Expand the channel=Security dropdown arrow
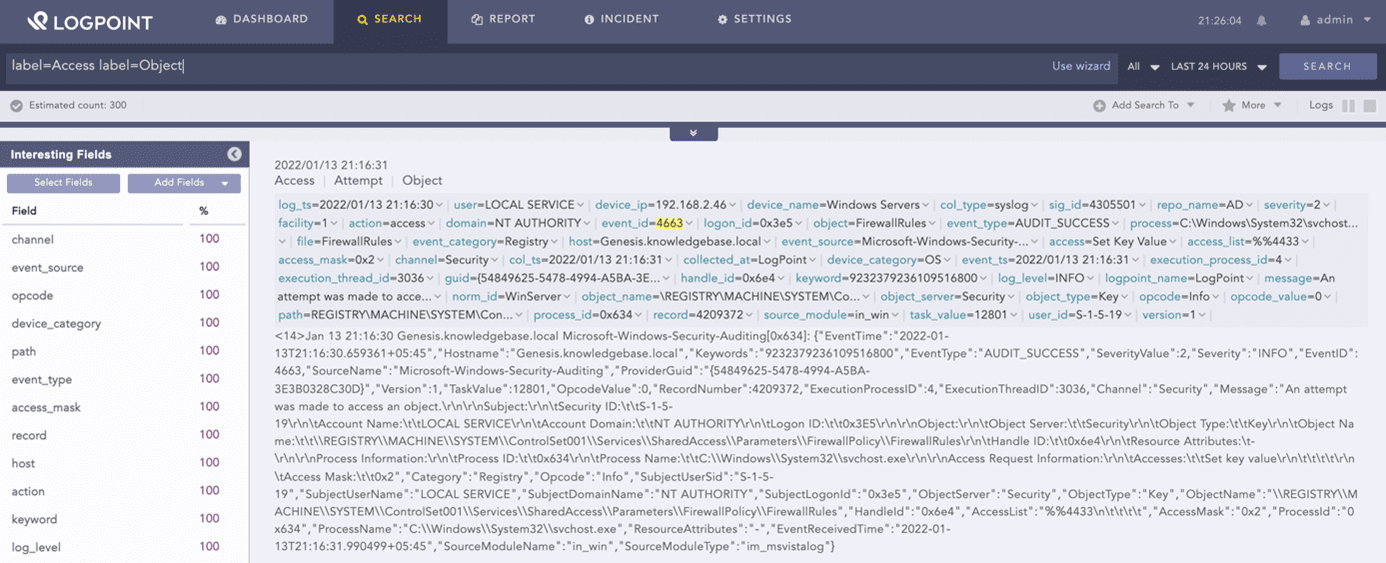The image size is (1386, 563). 496,260
